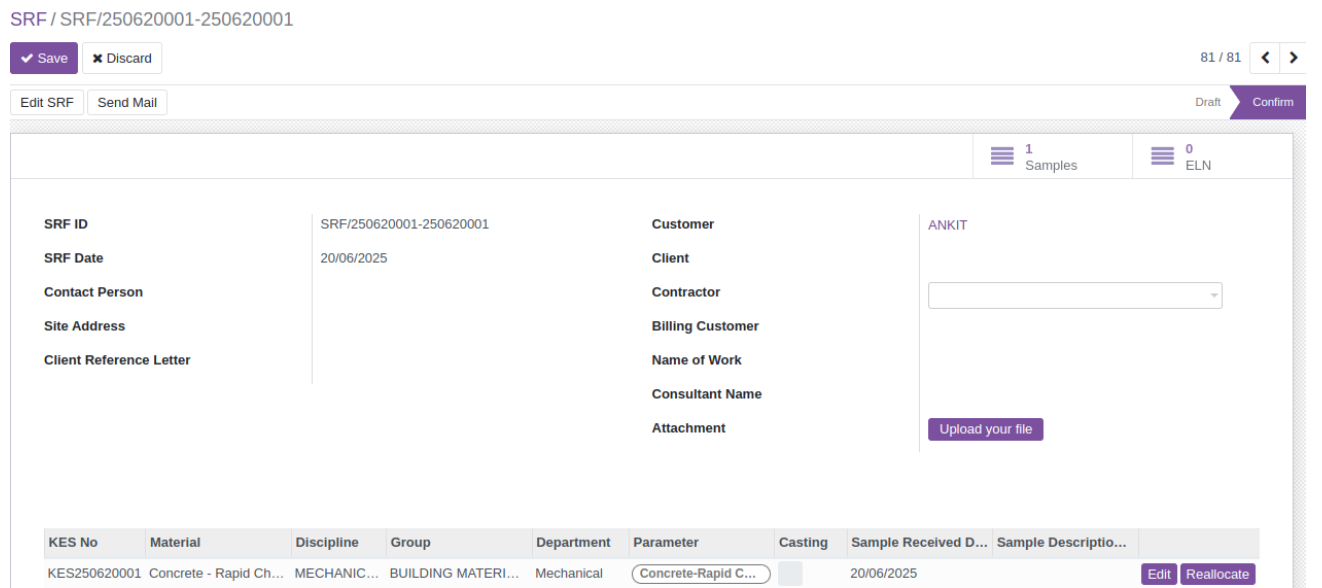
Task: Expand the Contractor dropdown
Action: (1075, 295)
